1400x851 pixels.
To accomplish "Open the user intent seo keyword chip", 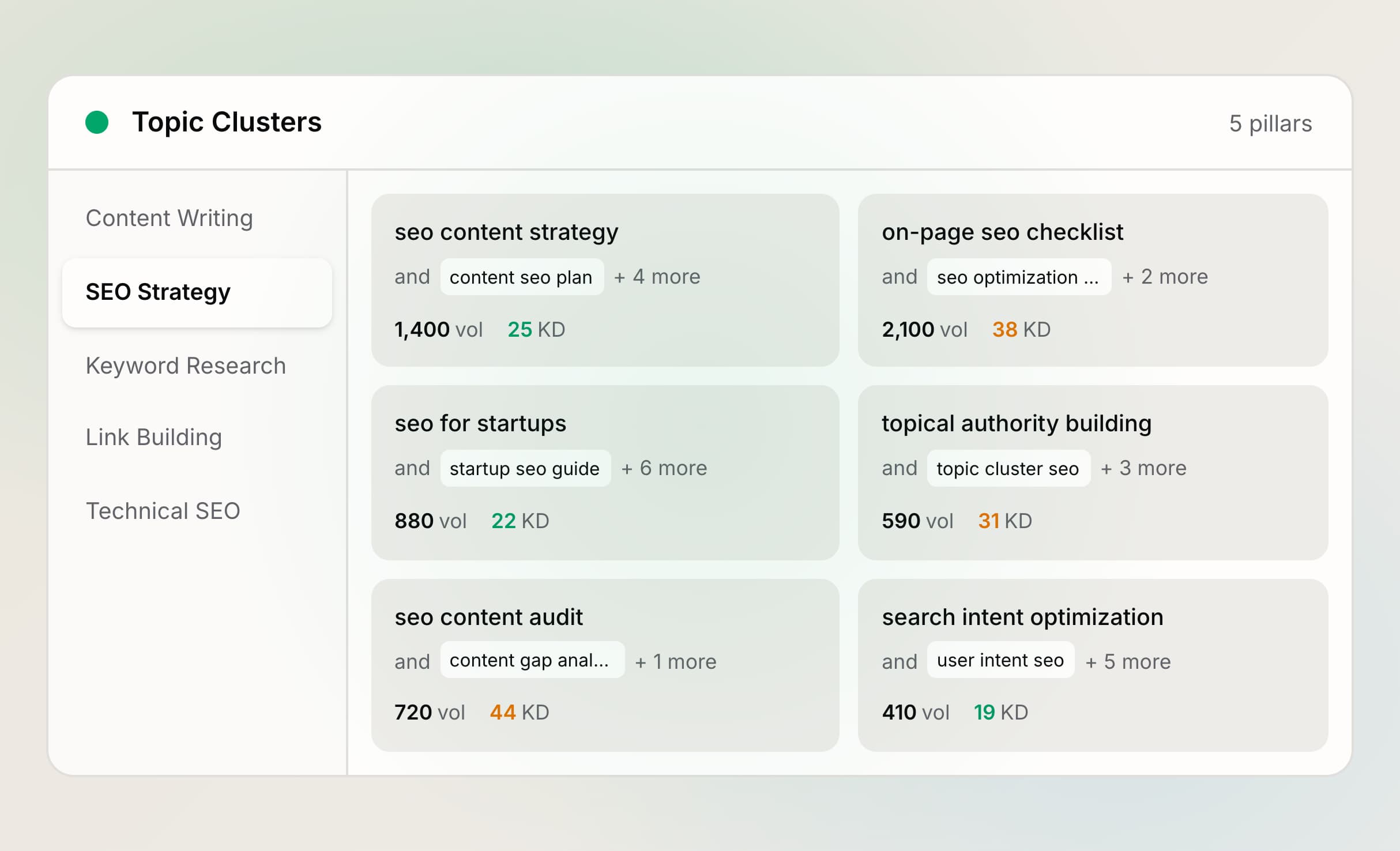I will [1000, 660].
